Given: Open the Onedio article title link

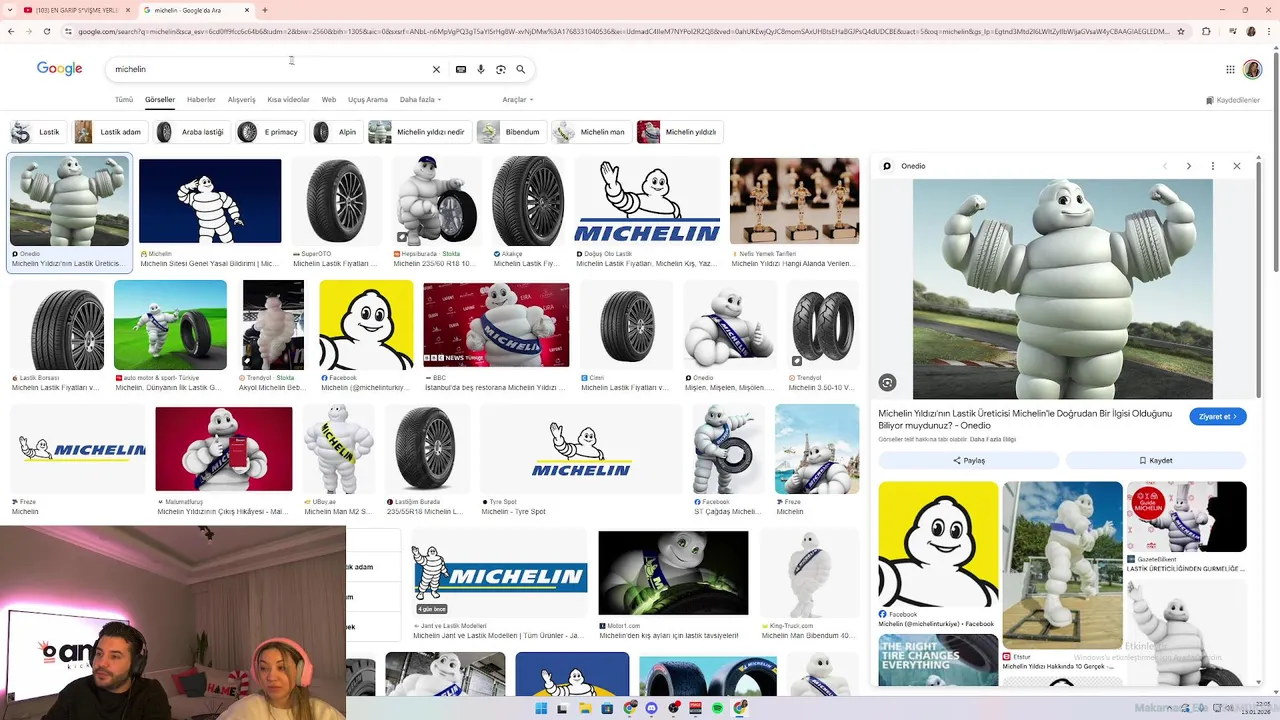Looking at the screenshot, I should point(1025,419).
